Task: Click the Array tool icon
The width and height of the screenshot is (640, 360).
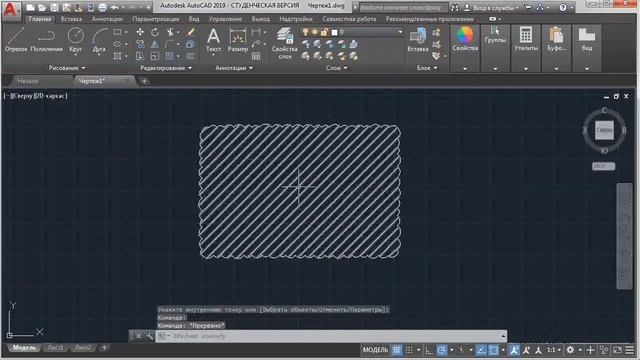Action: coord(170,56)
